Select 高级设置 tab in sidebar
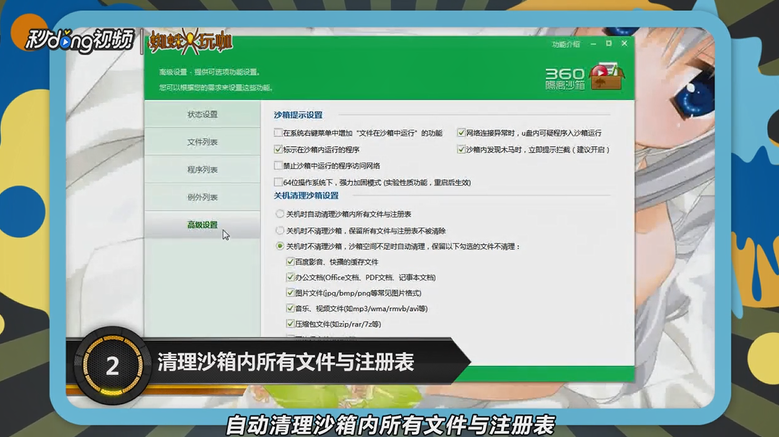The image size is (779, 437). click(202, 225)
